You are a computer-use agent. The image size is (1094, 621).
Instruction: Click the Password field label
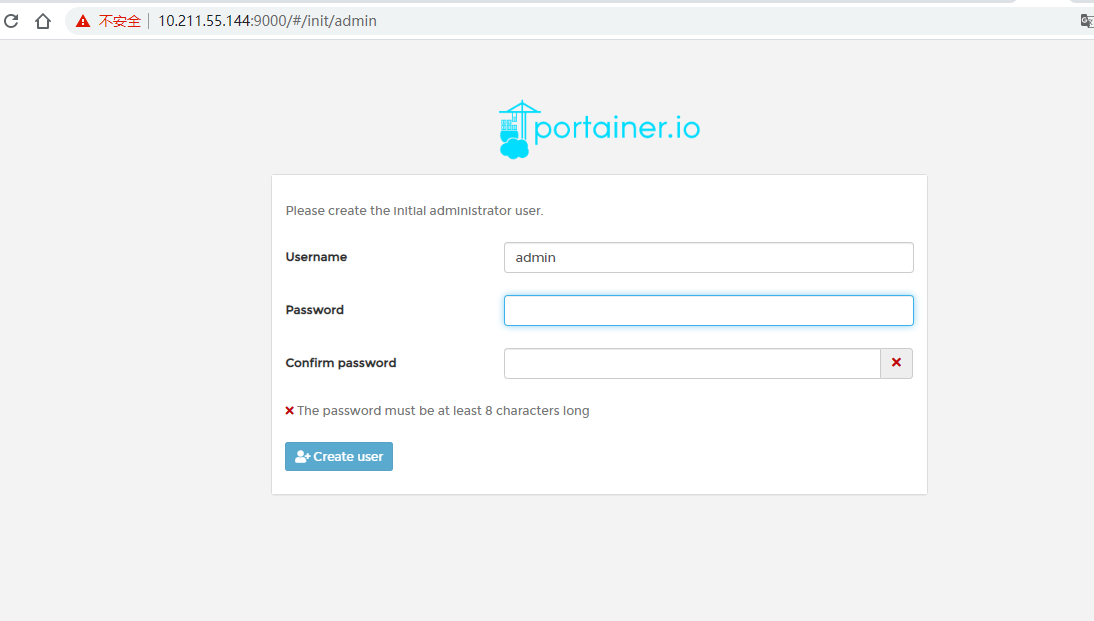click(x=314, y=310)
